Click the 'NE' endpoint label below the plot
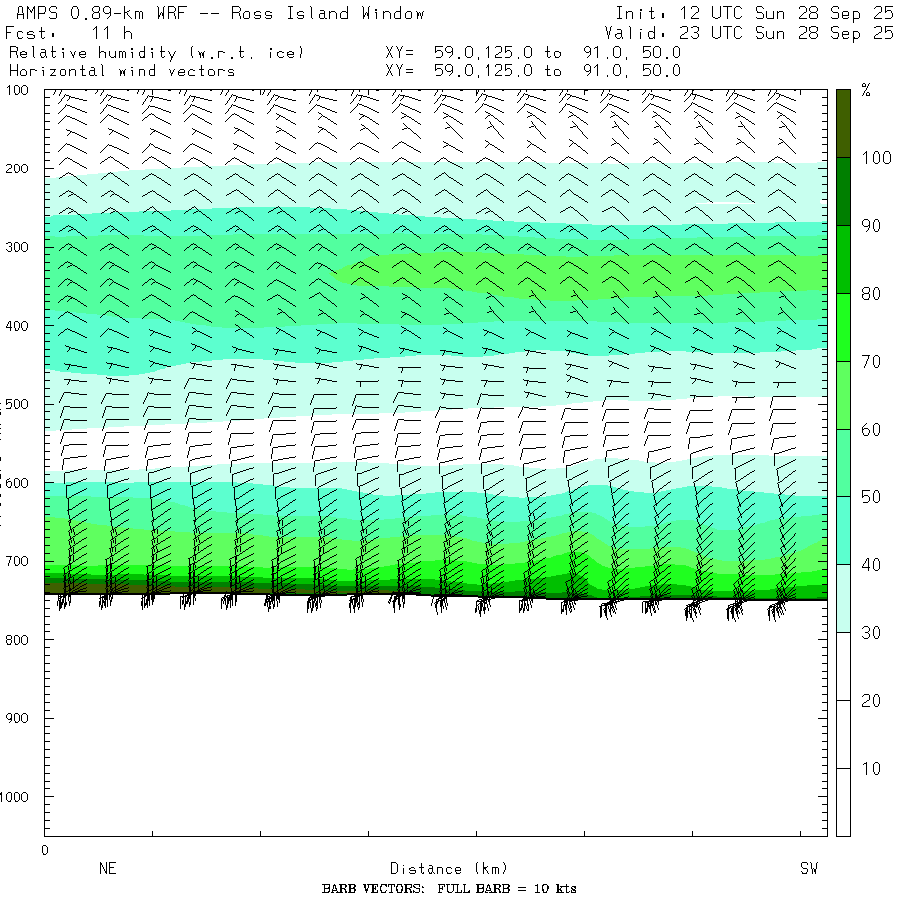 point(108,868)
